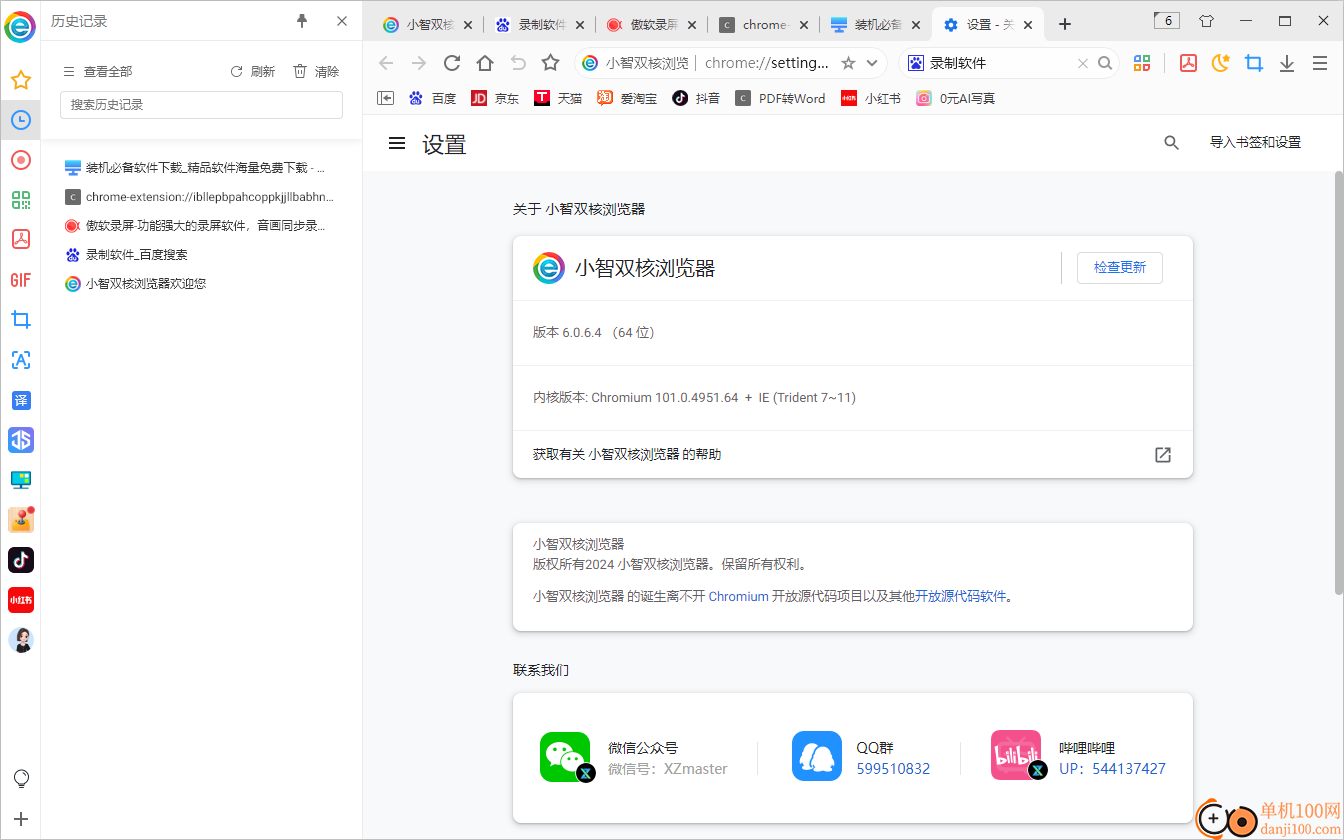
Task: Switch to the 录制软件 tab
Action: 540,25
